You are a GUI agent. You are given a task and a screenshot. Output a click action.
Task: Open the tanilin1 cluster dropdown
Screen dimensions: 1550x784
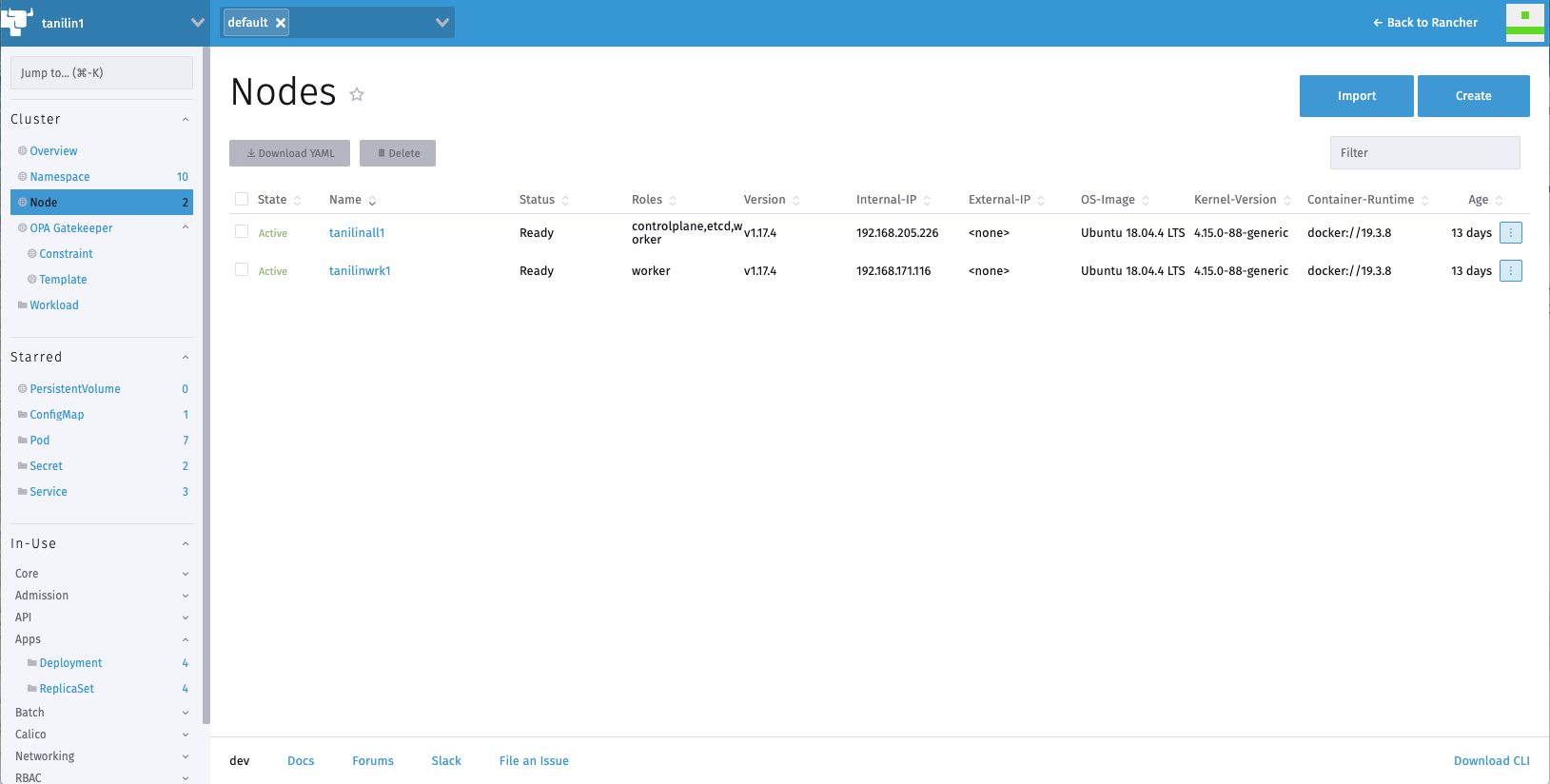tap(198, 23)
